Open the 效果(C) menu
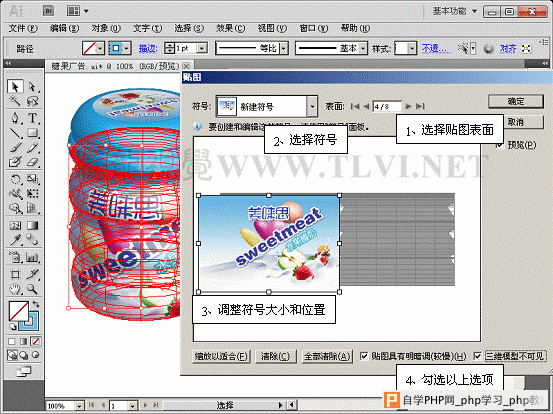Image resolution: width=553 pixels, height=414 pixels. (231, 28)
